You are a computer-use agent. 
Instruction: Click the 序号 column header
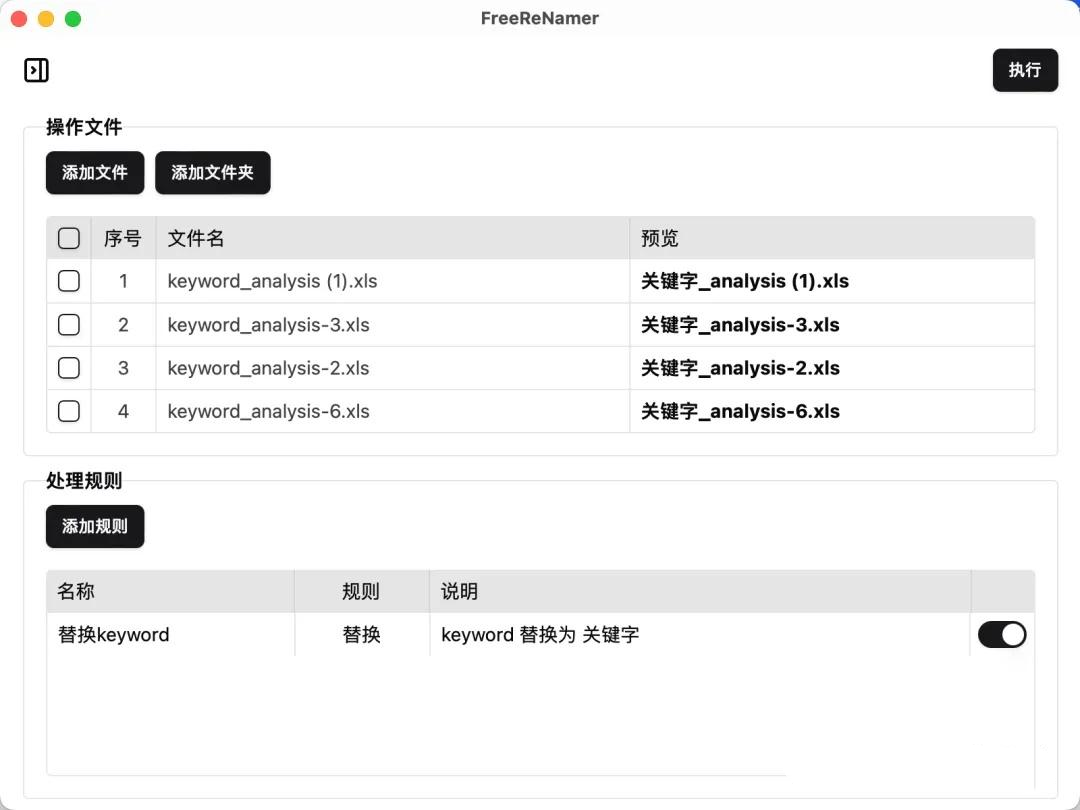click(123, 238)
